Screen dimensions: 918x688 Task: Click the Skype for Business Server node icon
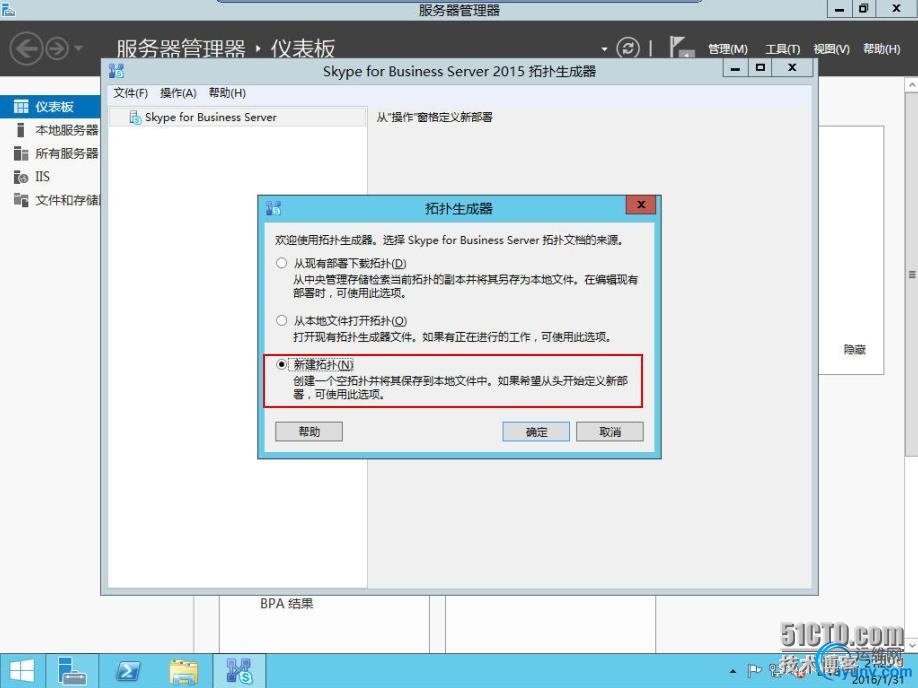[x=135, y=117]
